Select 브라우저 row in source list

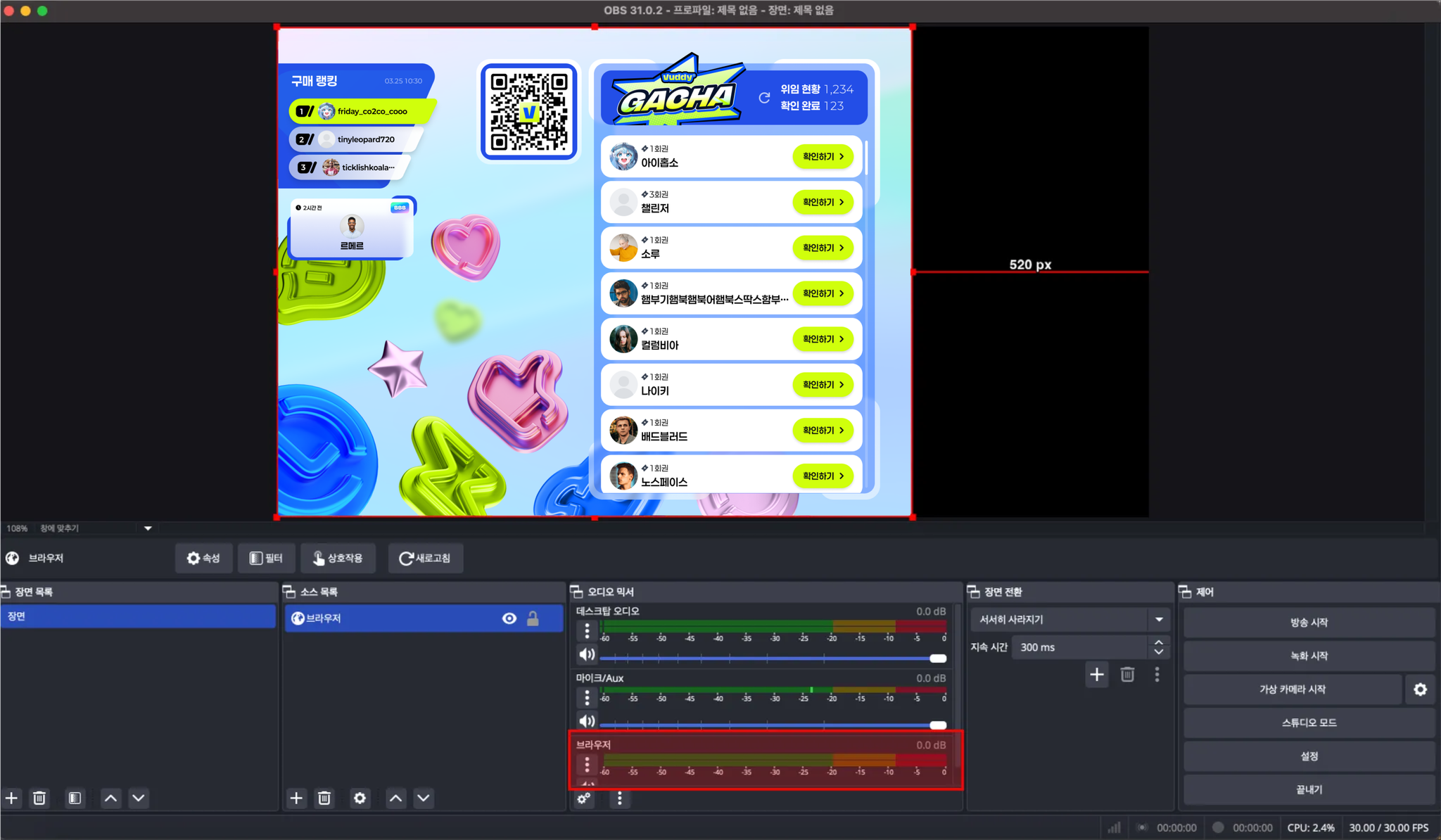coord(424,618)
